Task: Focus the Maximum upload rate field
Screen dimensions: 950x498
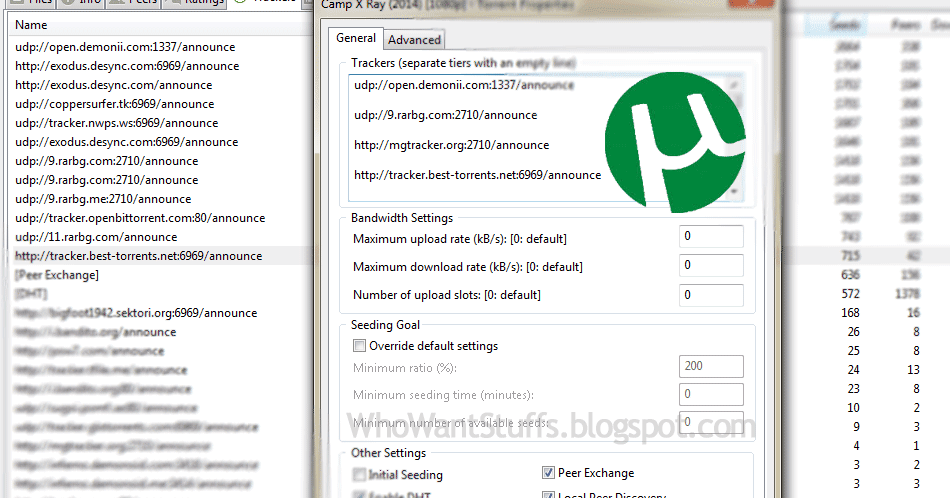Action: point(711,236)
